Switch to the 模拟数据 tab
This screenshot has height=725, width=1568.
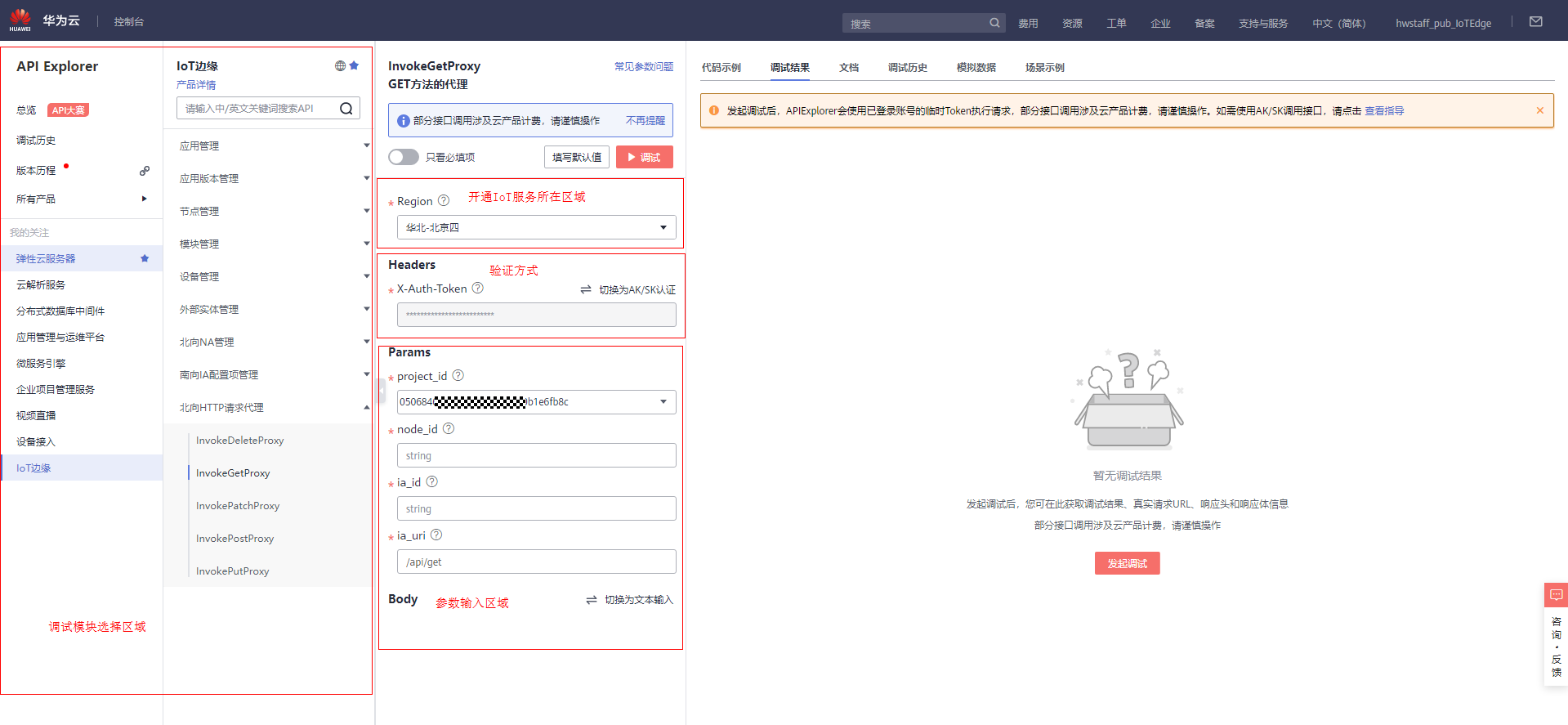point(976,67)
